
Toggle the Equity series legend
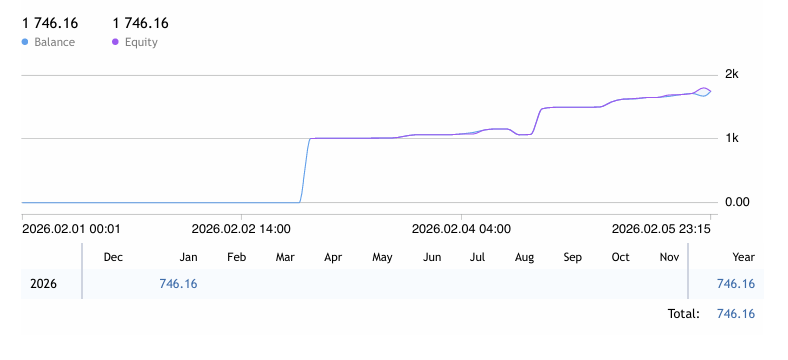[x=135, y=42]
